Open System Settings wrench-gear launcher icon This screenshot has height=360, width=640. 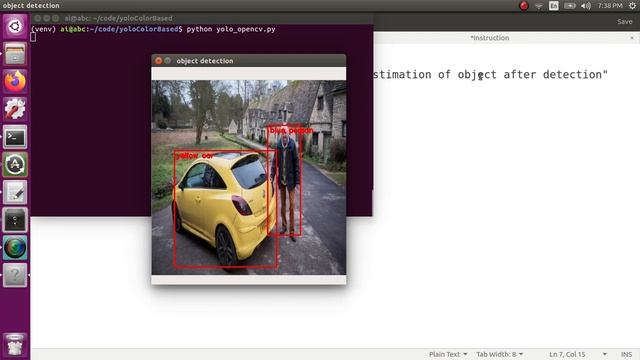point(15,109)
